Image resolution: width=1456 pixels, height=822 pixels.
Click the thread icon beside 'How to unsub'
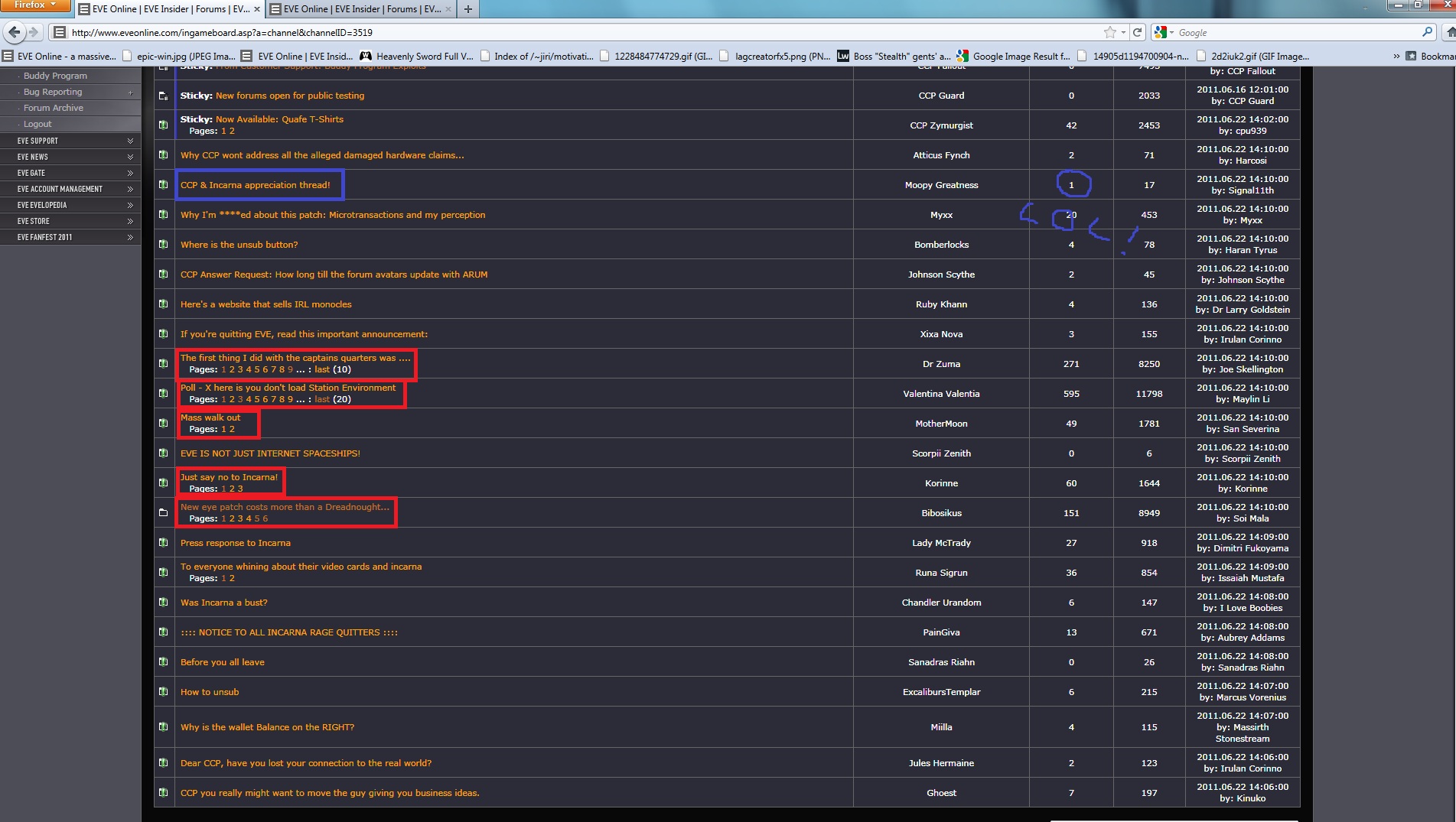163,691
